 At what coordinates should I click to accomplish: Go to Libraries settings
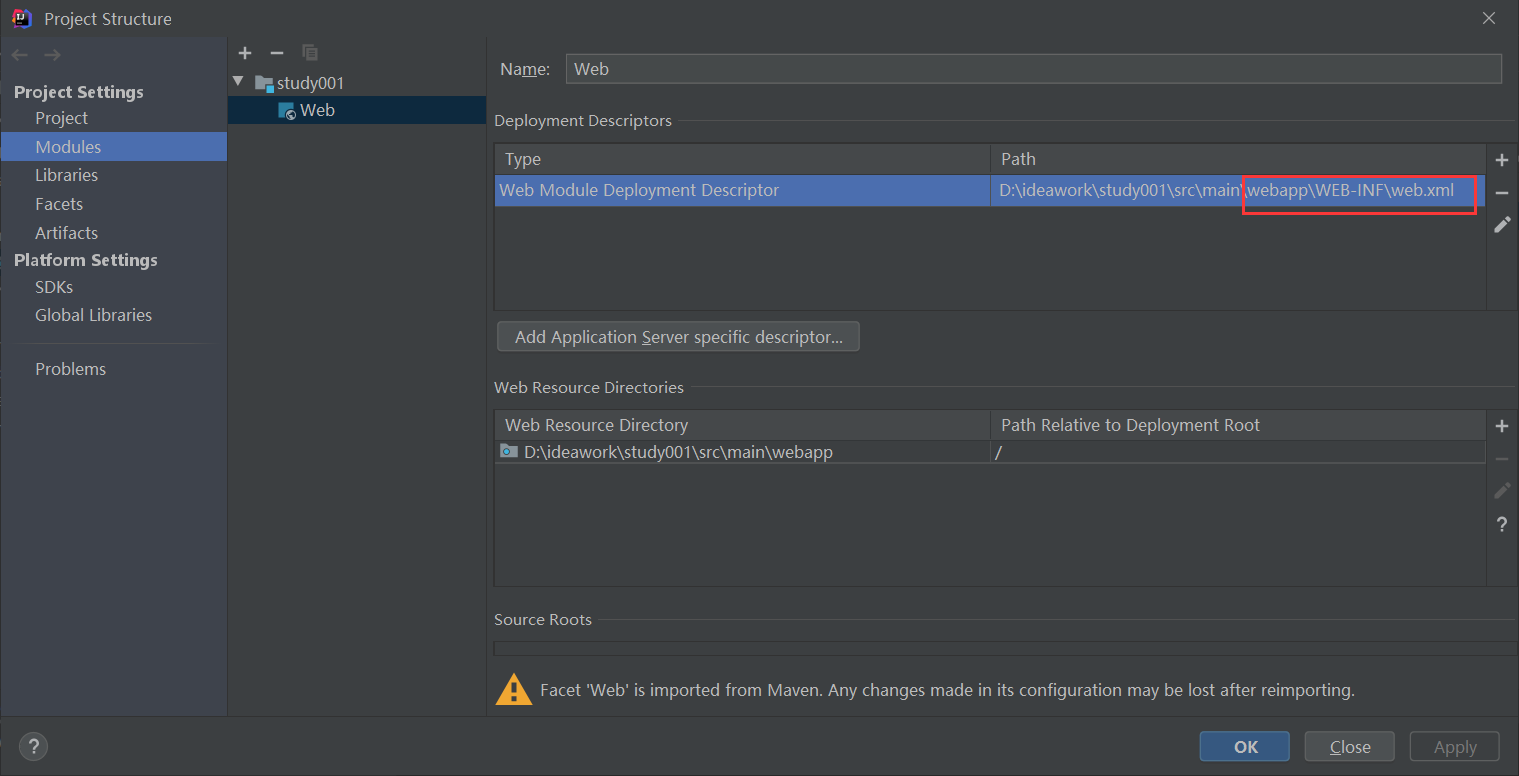(x=66, y=175)
